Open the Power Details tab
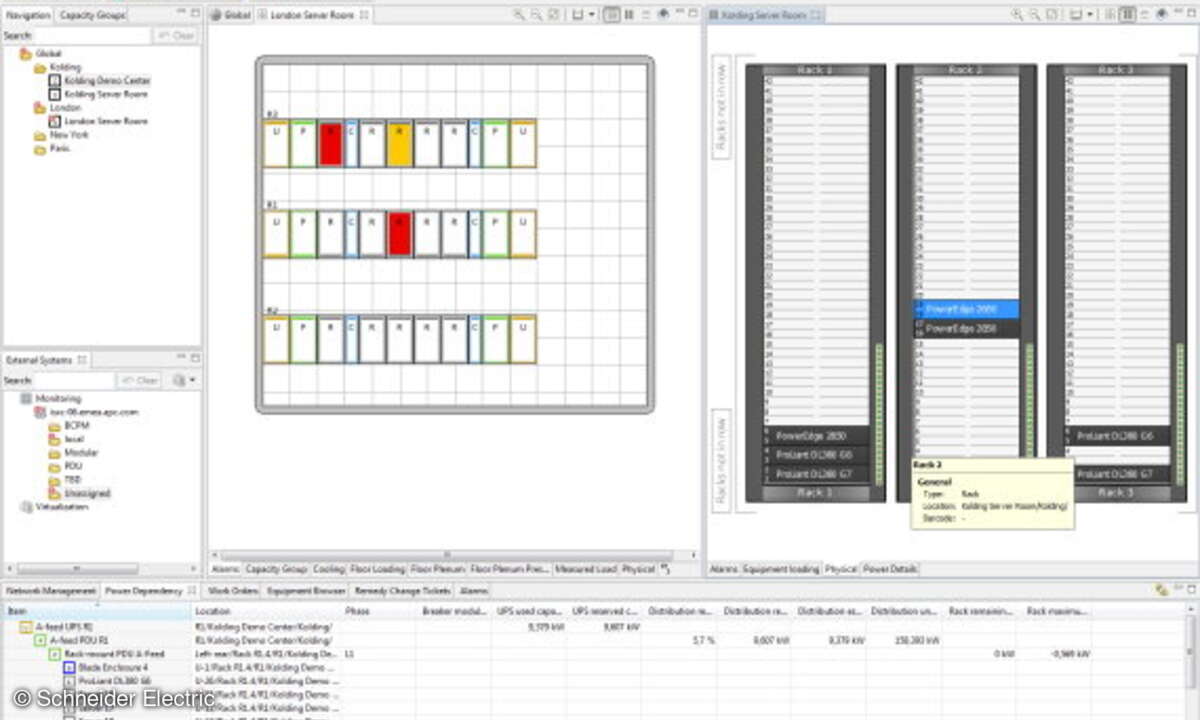This screenshot has width=1200, height=720. pos(890,569)
